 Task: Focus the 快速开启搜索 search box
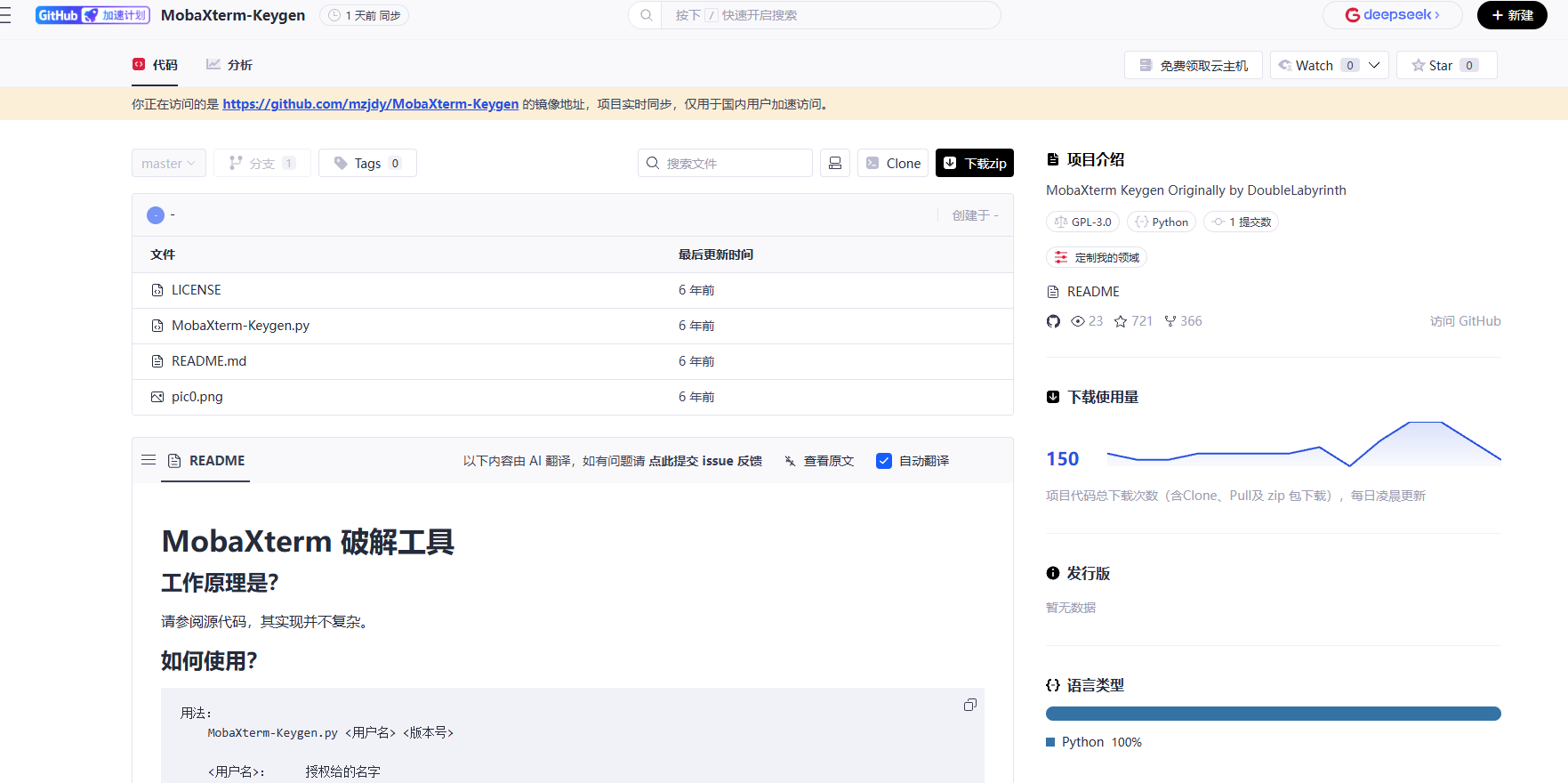point(831,15)
